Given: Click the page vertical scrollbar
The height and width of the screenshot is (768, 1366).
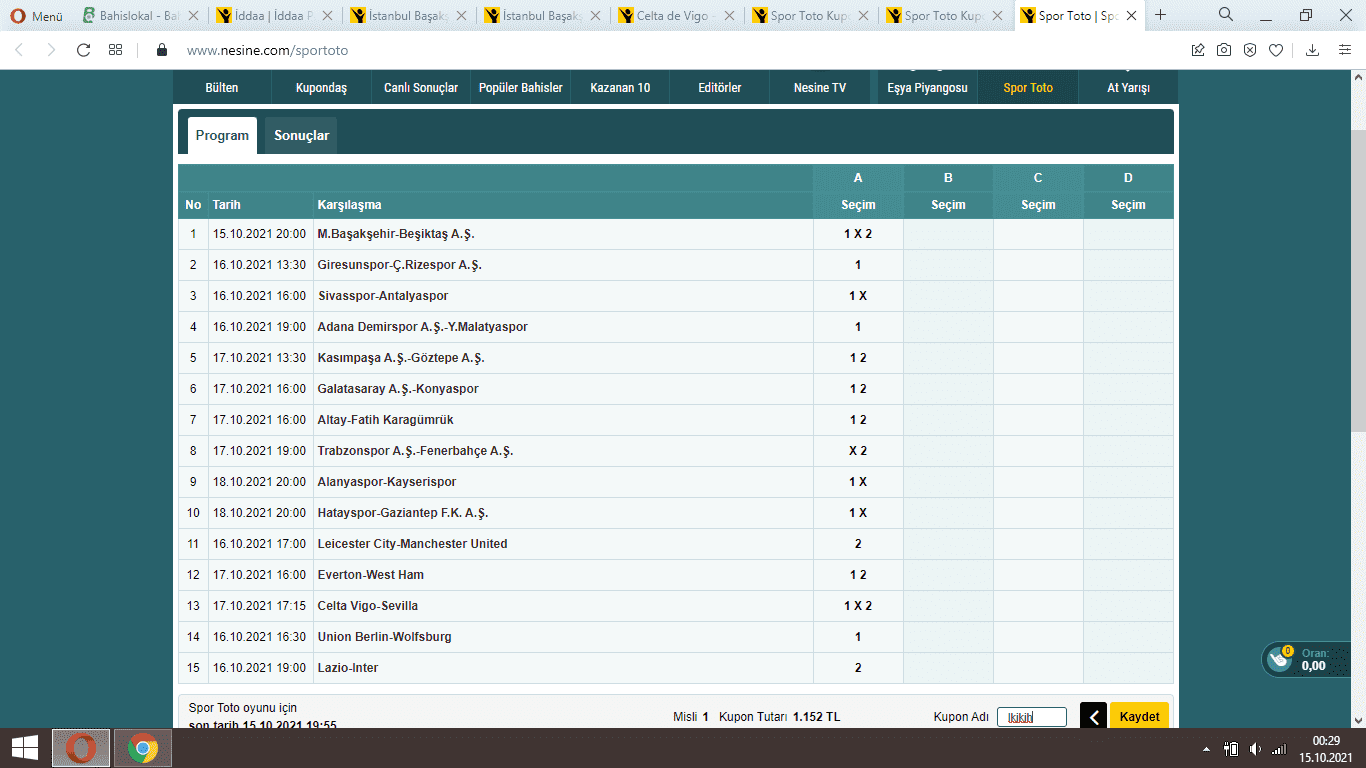Looking at the screenshot, I should (1358, 280).
